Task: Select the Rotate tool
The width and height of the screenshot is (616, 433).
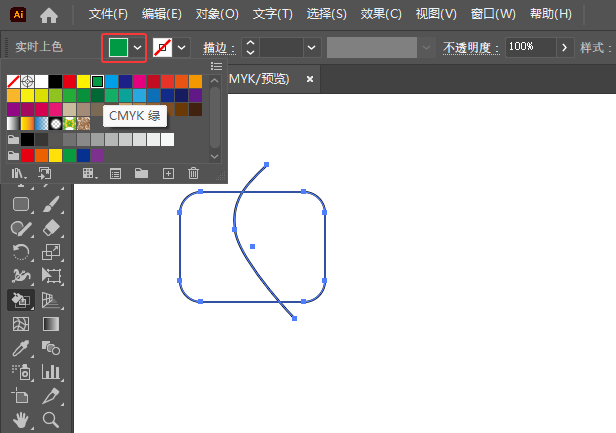Action: click(21, 252)
